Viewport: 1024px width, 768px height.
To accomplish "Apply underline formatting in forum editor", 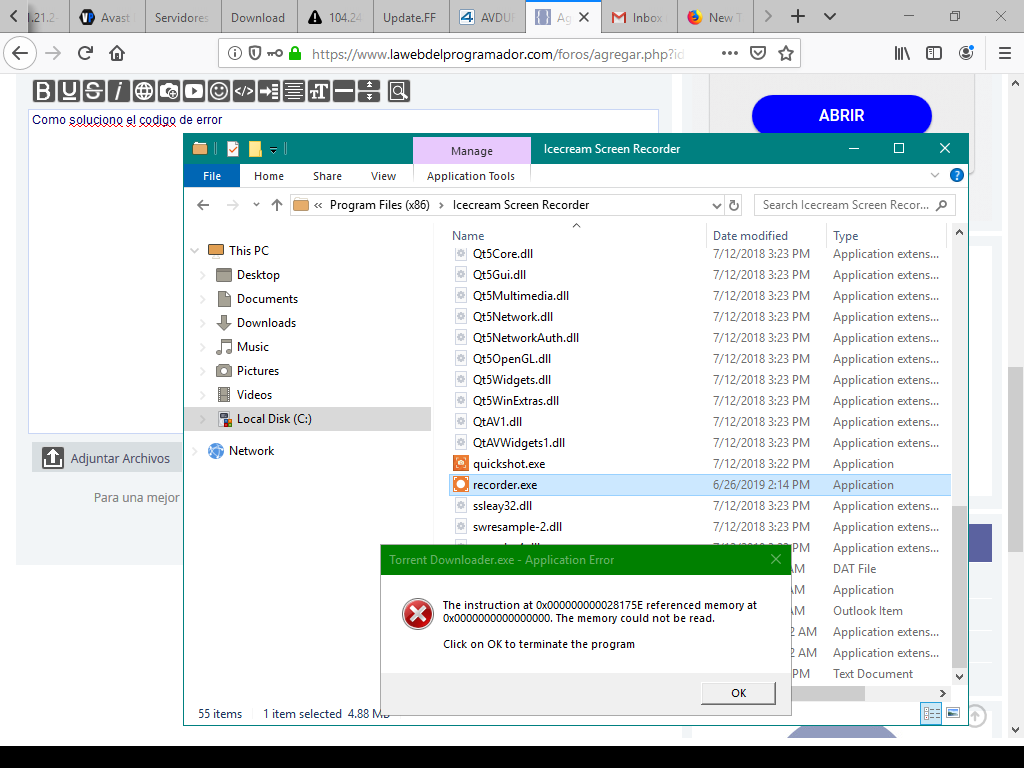I will pos(69,91).
